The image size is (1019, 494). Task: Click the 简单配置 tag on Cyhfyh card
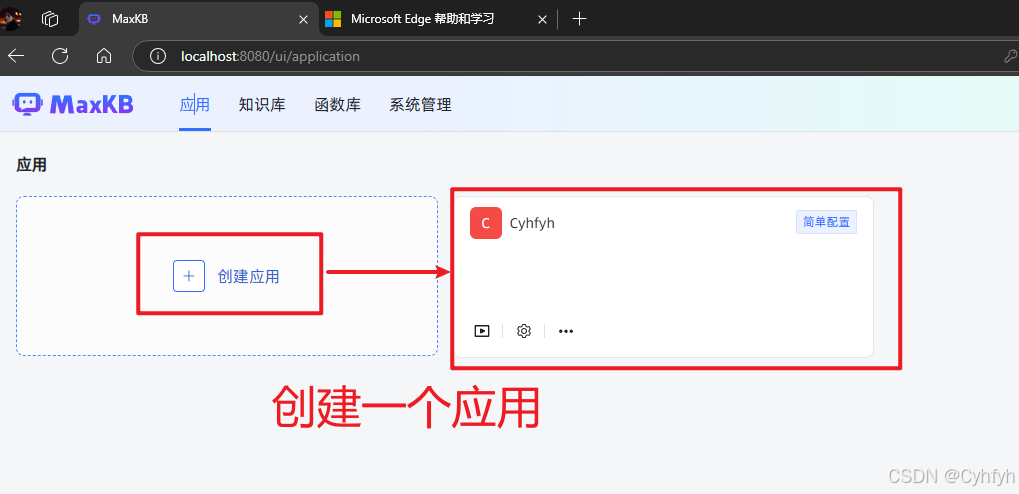coord(826,222)
